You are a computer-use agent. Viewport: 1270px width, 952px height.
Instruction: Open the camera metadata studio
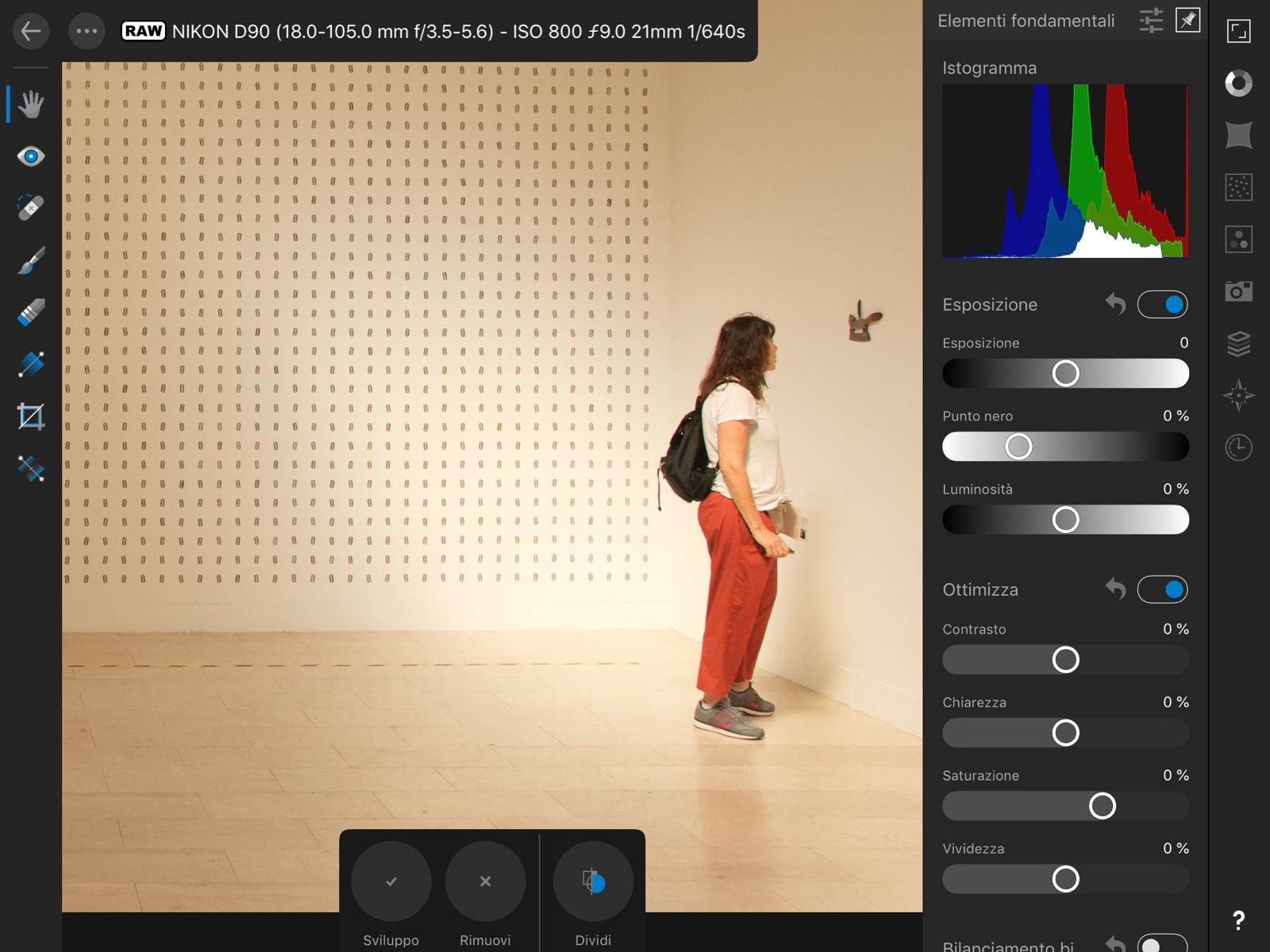[1239, 291]
